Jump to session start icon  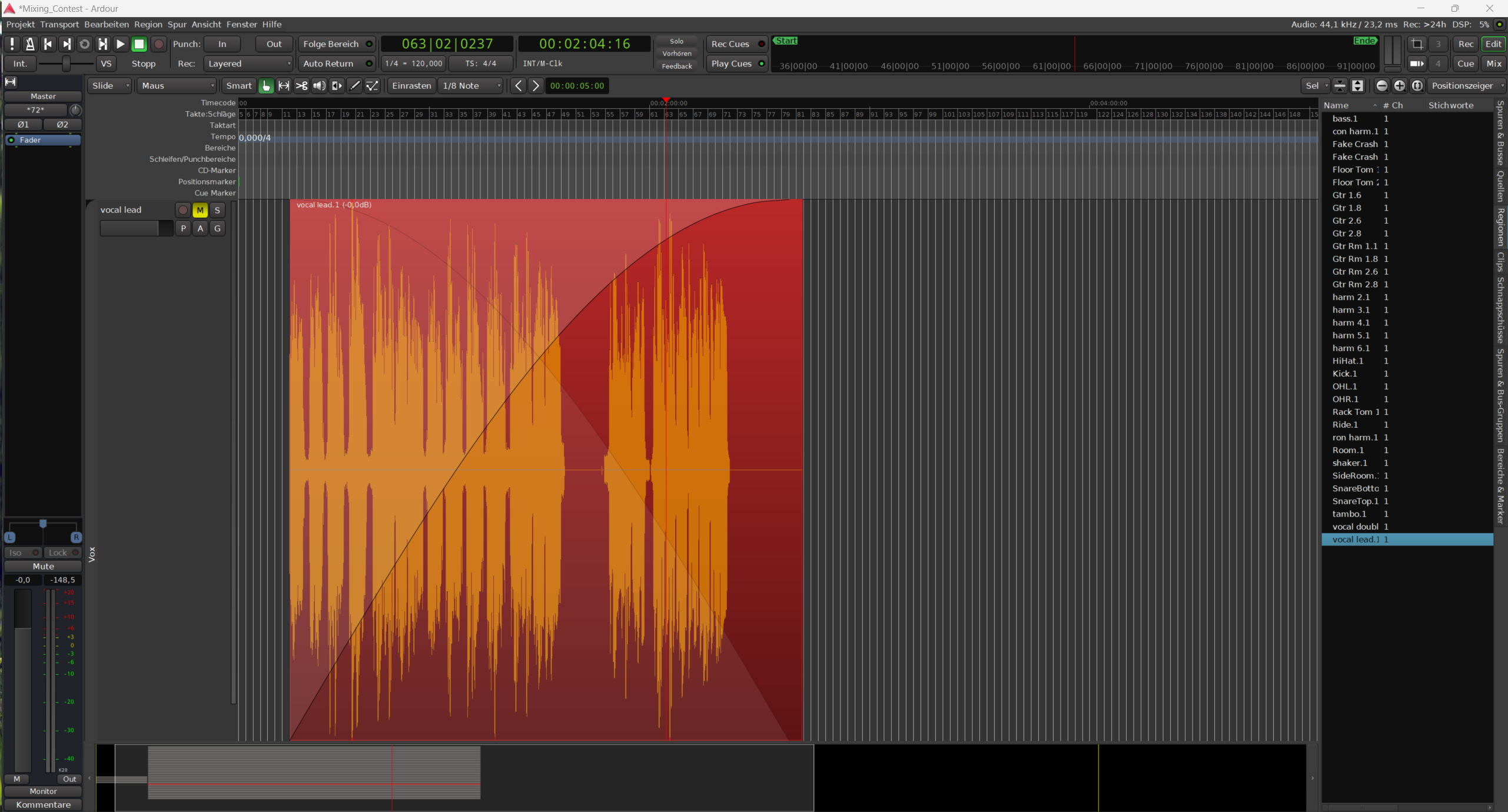click(48, 44)
